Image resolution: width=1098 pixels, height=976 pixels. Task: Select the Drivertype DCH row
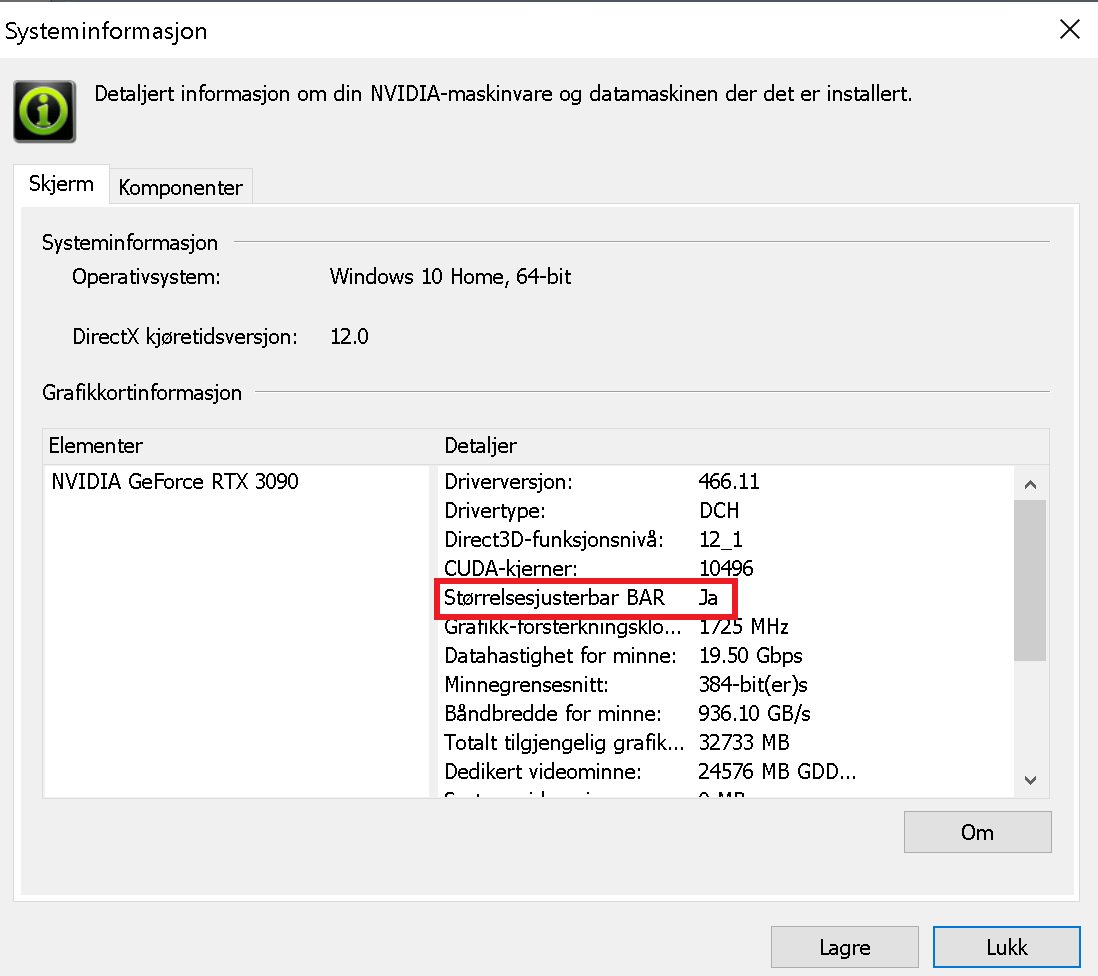pyautogui.click(x=726, y=510)
